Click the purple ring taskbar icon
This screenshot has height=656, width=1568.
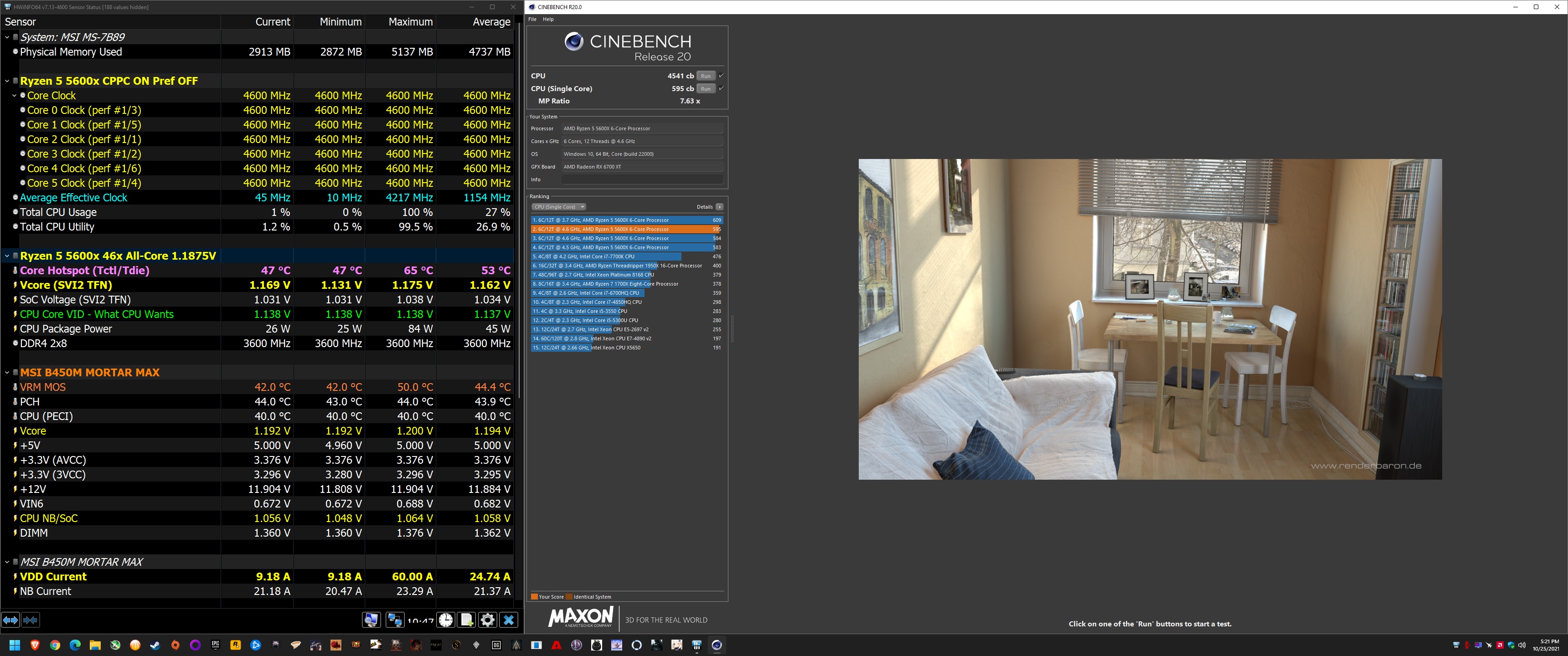[196, 645]
